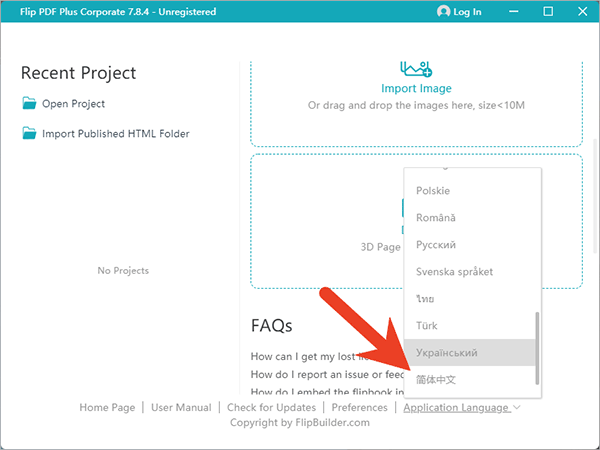Click the language list scrollbar thumb
The image size is (600, 450).
pos(537,348)
